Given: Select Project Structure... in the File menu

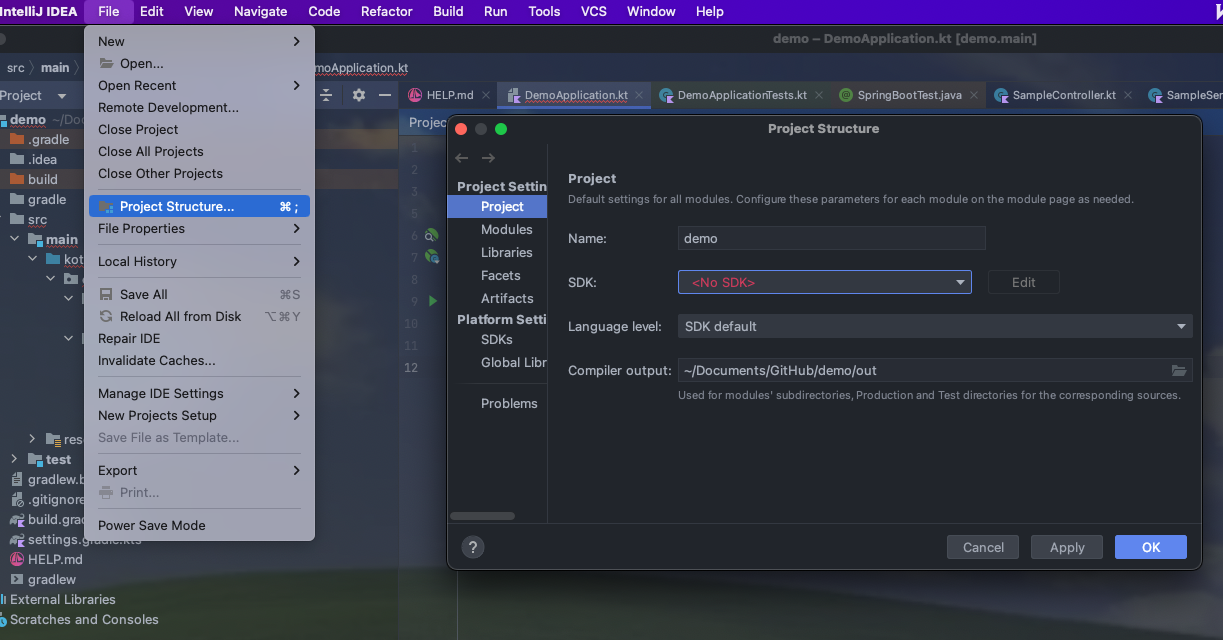Looking at the screenshot, I should click(x=200, y=206).
